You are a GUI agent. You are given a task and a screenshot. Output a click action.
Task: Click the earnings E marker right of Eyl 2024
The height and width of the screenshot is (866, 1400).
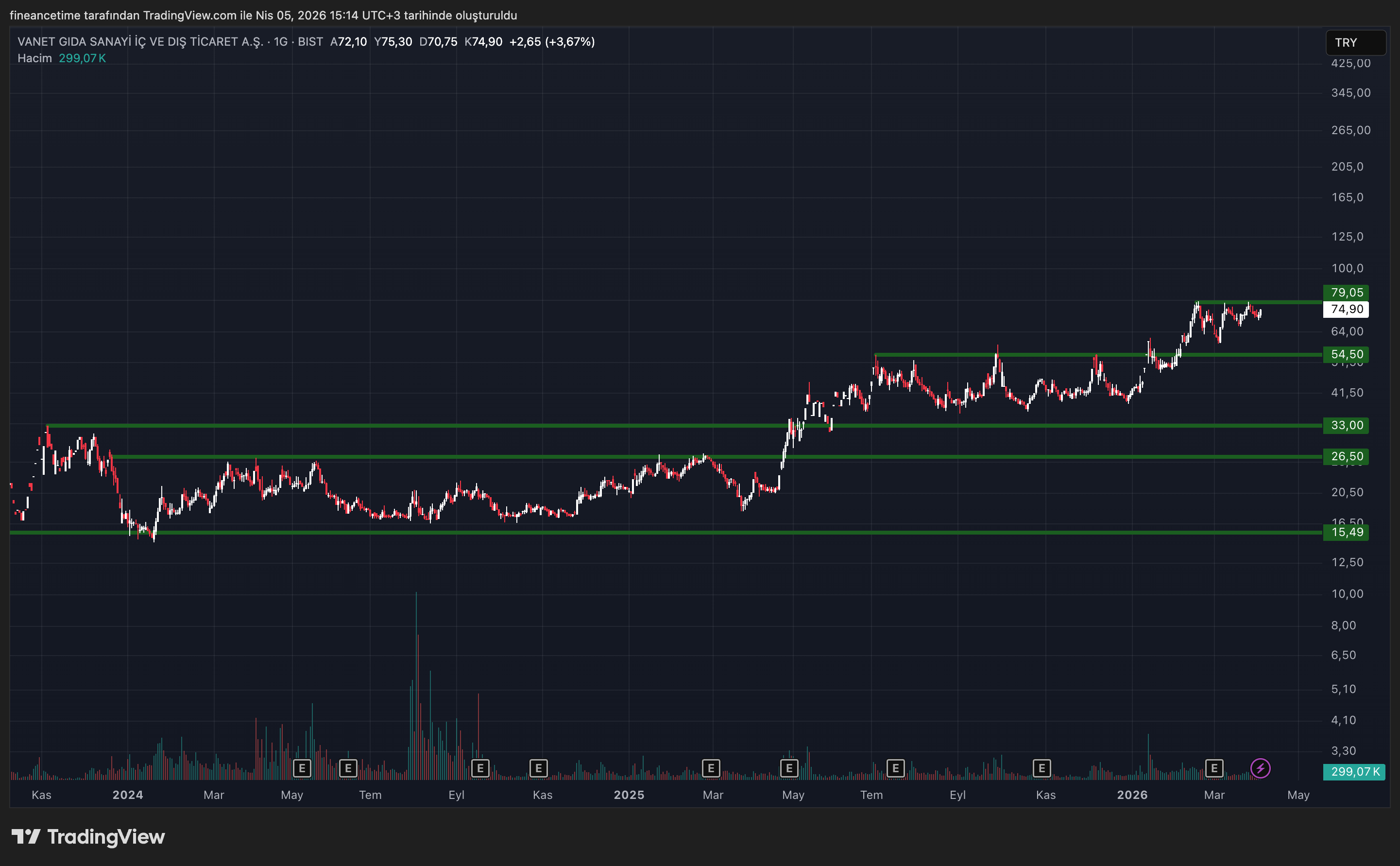tap(480, 768)
